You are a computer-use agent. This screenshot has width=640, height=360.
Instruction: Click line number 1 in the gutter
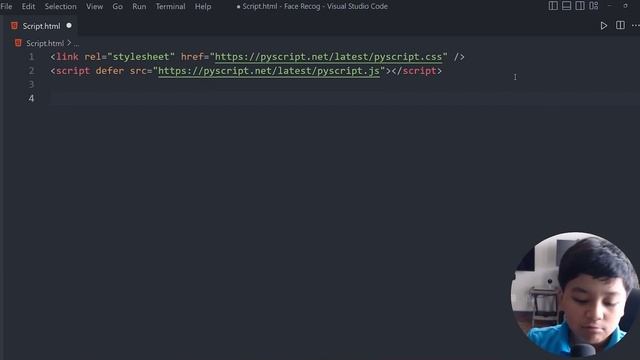31,57
